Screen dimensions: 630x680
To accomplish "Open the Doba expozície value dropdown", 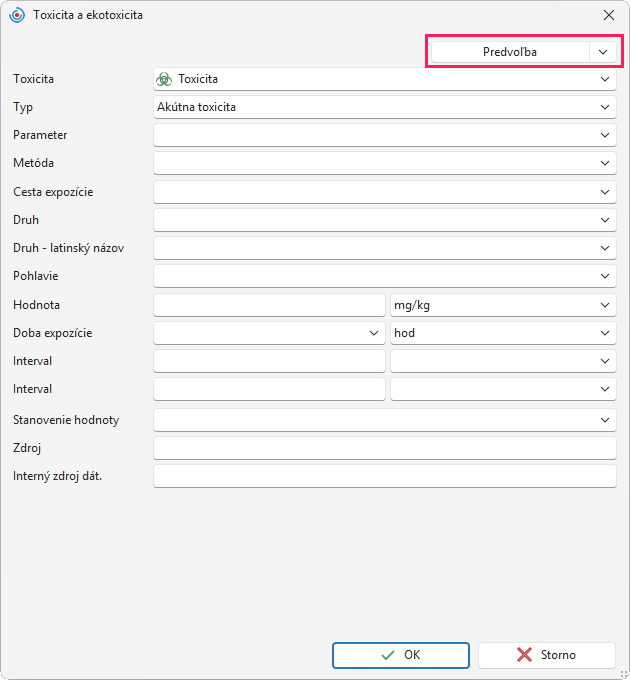I will 269,333.
